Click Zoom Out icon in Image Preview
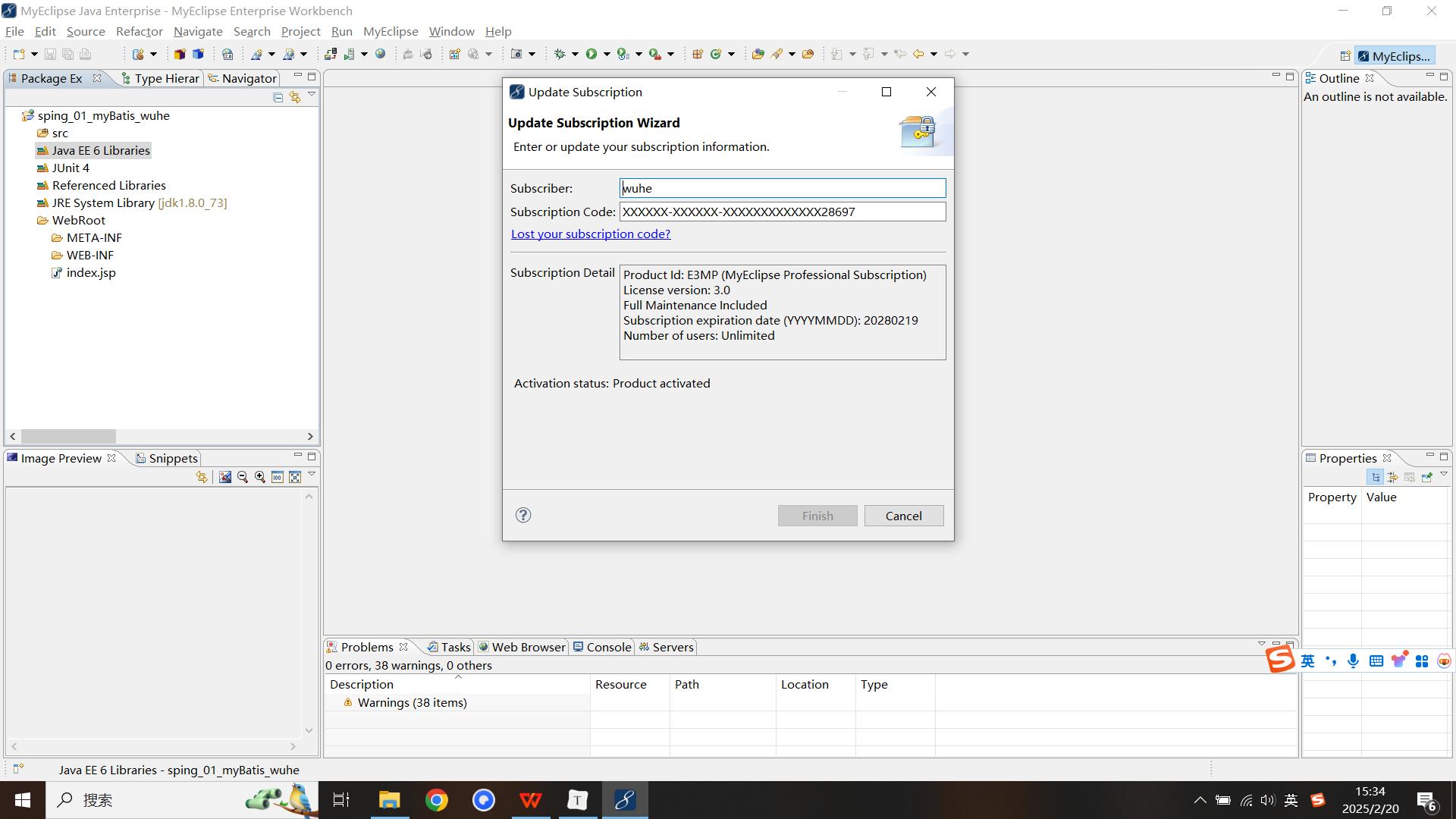This screenshot has height=819, width=1456. [243, 477]
